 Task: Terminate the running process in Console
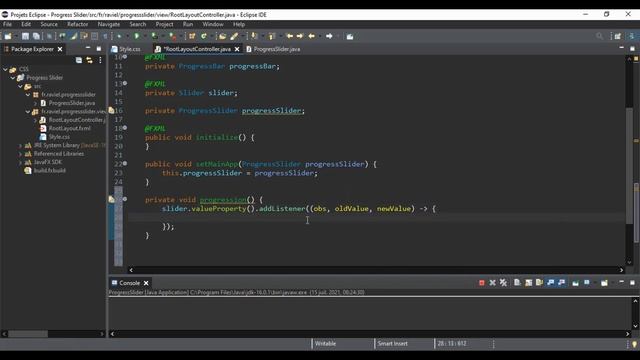(482, 282)
